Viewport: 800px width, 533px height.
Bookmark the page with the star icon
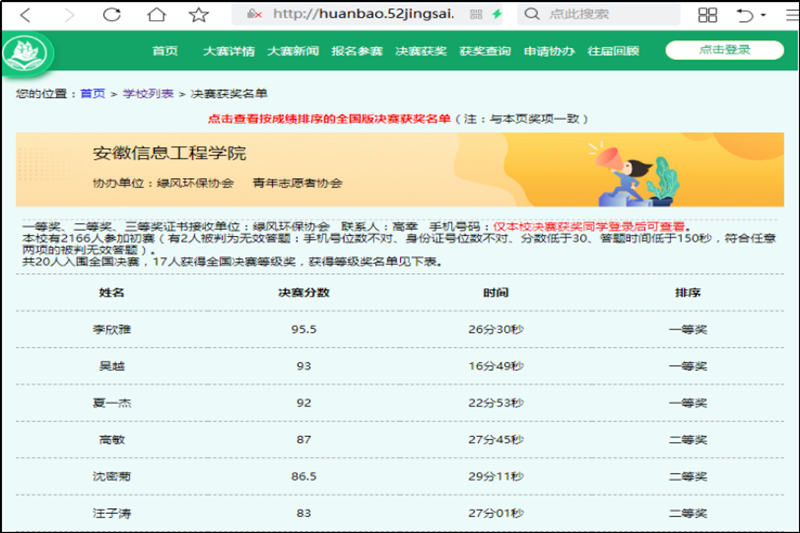(199, 15)
